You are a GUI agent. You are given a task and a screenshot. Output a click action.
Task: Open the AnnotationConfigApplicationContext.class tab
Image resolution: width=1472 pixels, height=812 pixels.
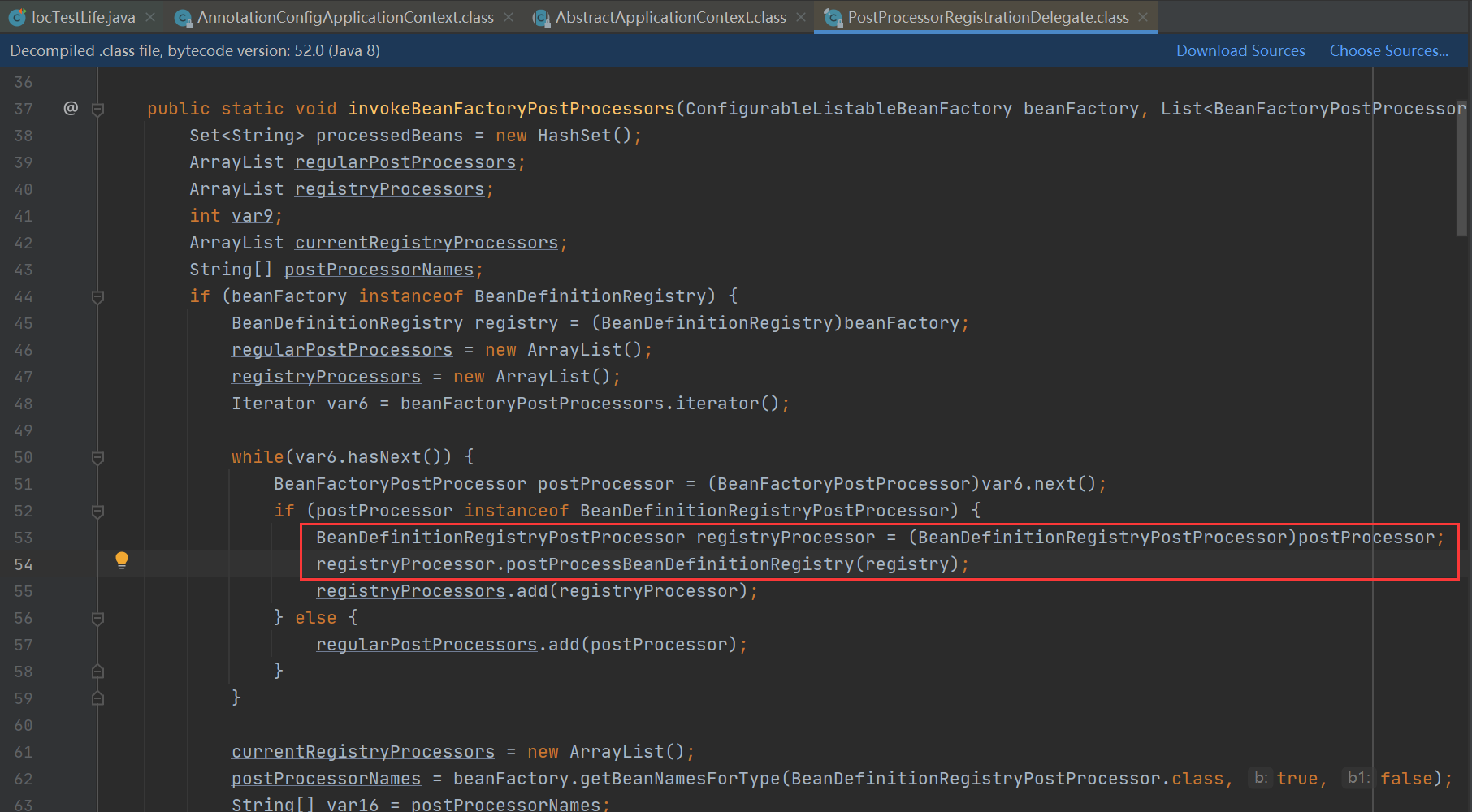345,17
